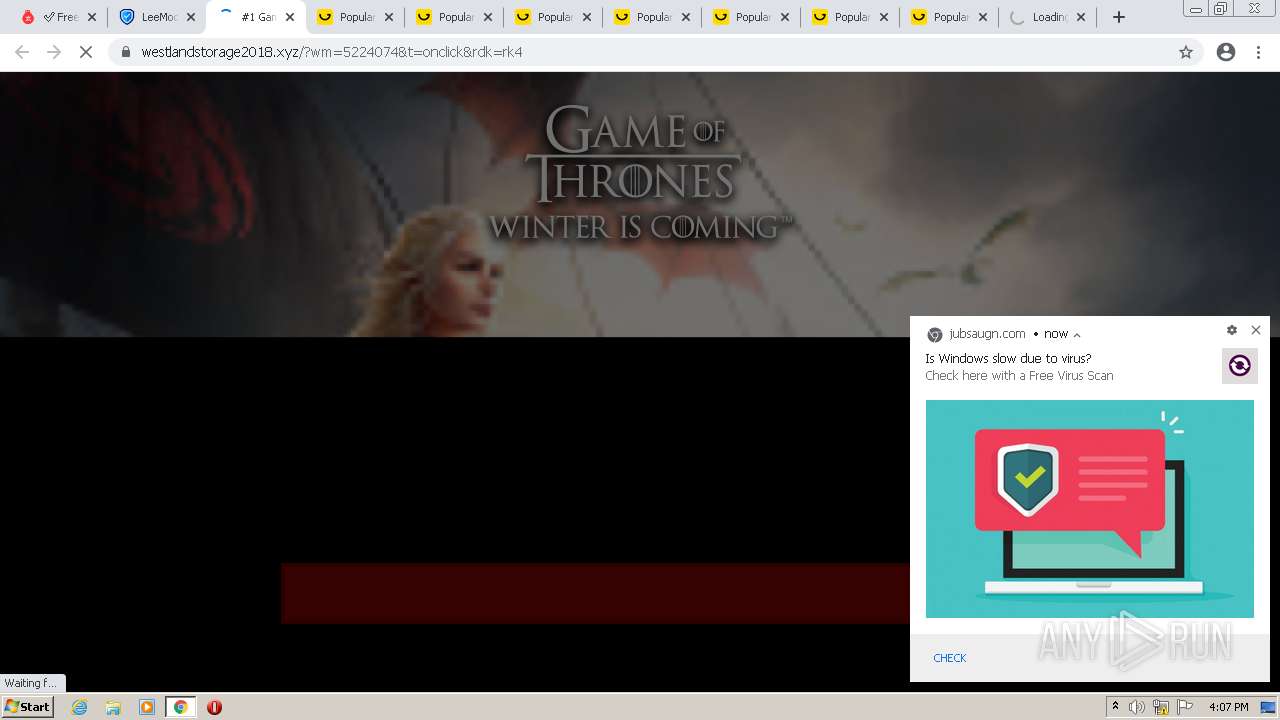Open File Explorer from taskbar
The width and height of the screenshot is (1280, 720).
pyautogui.click(x=113, y=707)
